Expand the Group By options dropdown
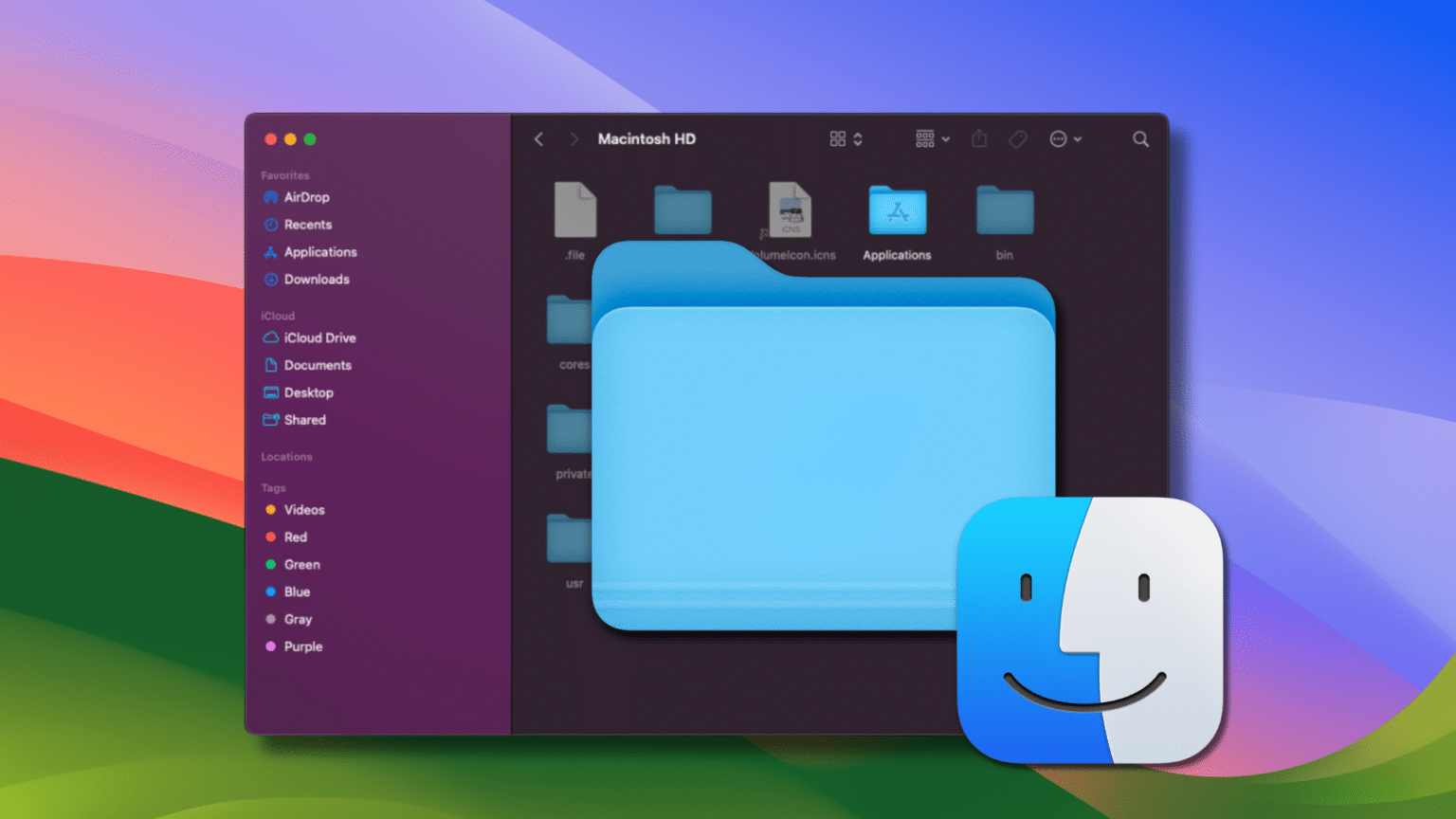This screenshot has height=819, width=1456. click(932, 139)
